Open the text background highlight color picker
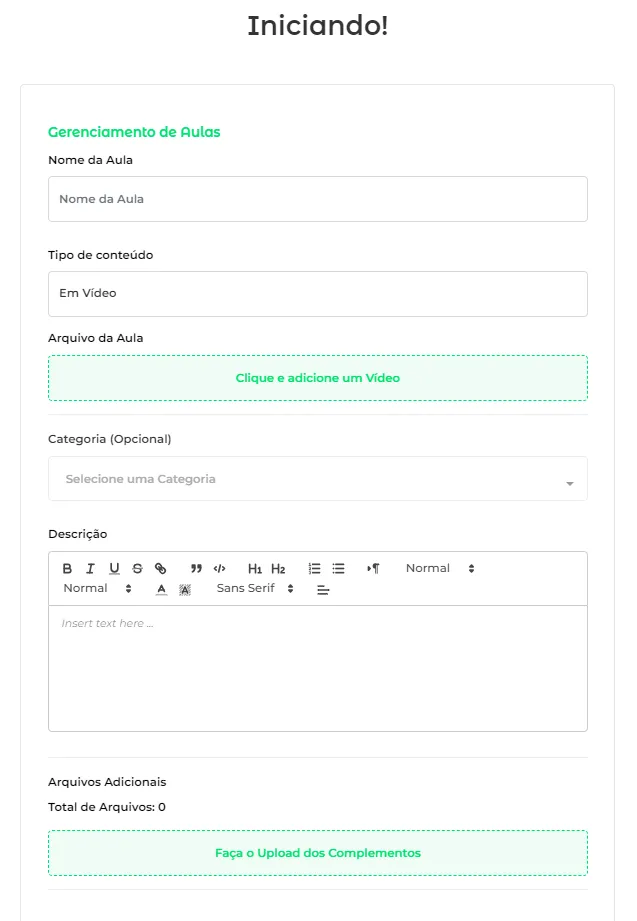Viewport: 637px width, 921px height. pos(185,589)
